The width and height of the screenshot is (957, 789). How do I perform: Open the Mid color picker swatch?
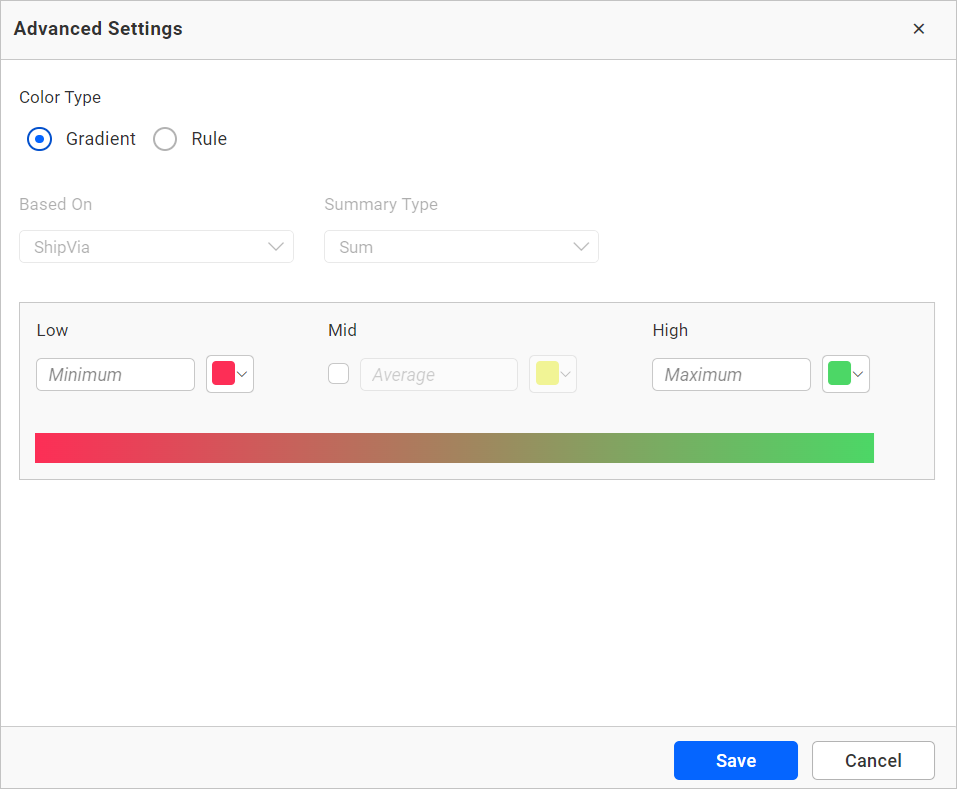(x=548, y=373)
